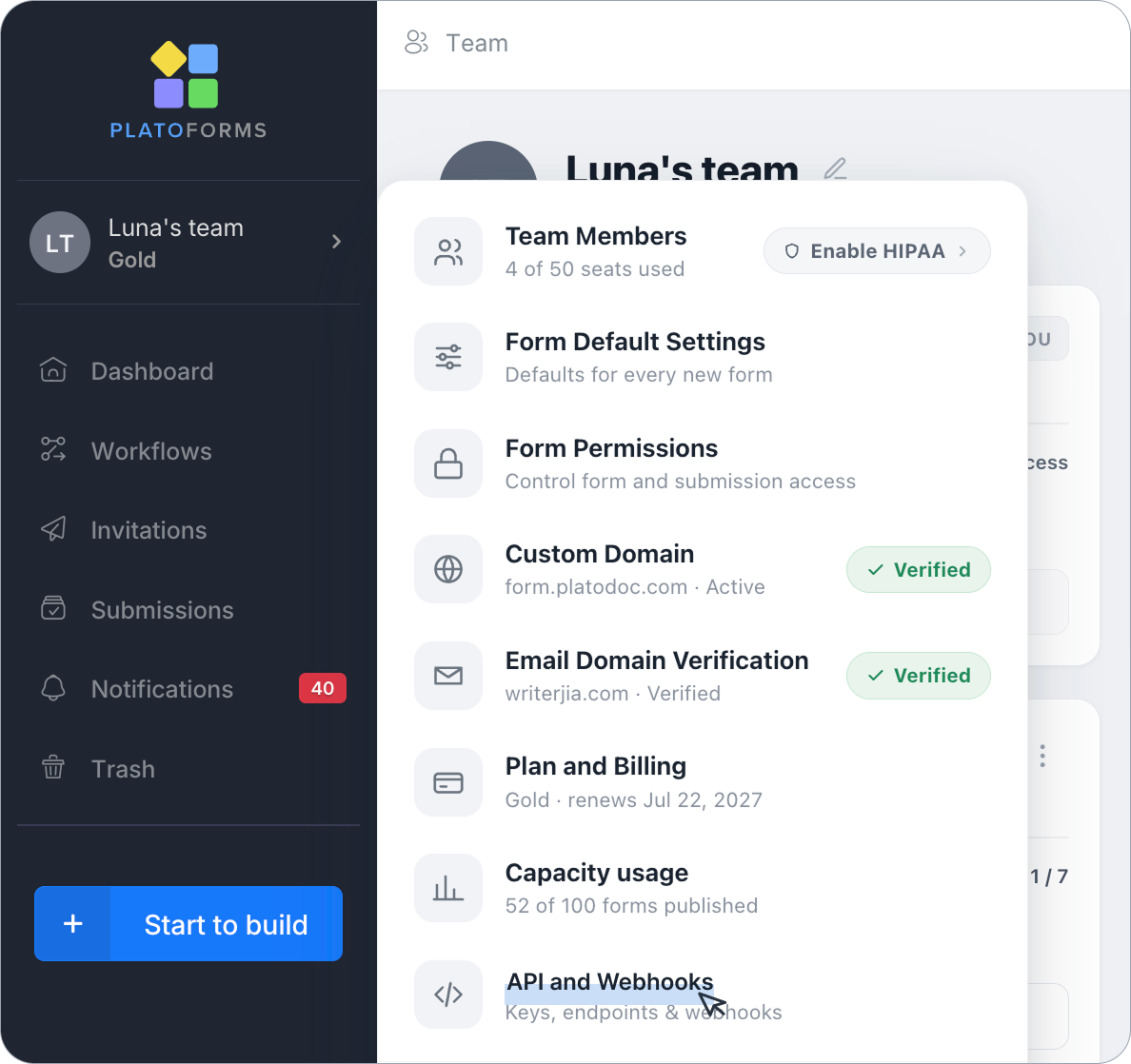
Task: Click the LT team avatar
Action: 60,243
